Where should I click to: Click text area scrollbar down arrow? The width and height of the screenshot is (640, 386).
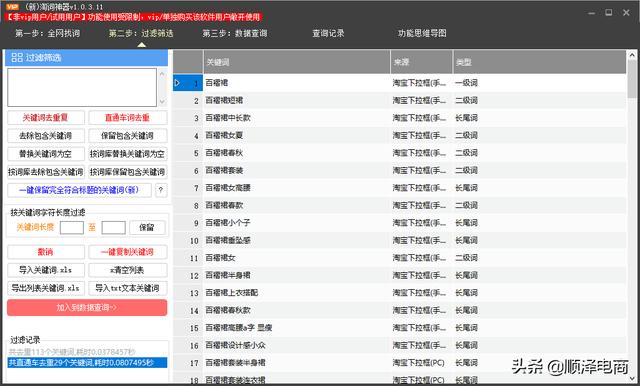click(162, 102)
